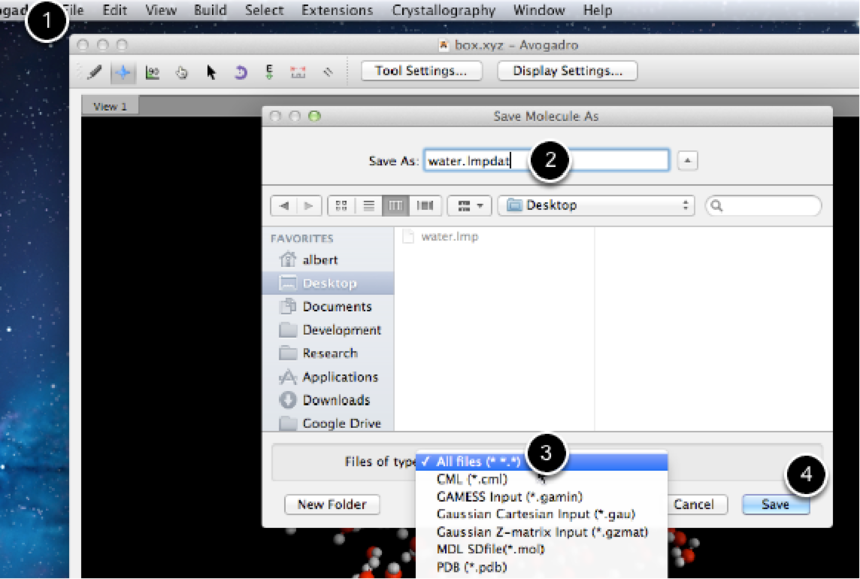Select Desktop in Favorites sidebar

point(327,283)
